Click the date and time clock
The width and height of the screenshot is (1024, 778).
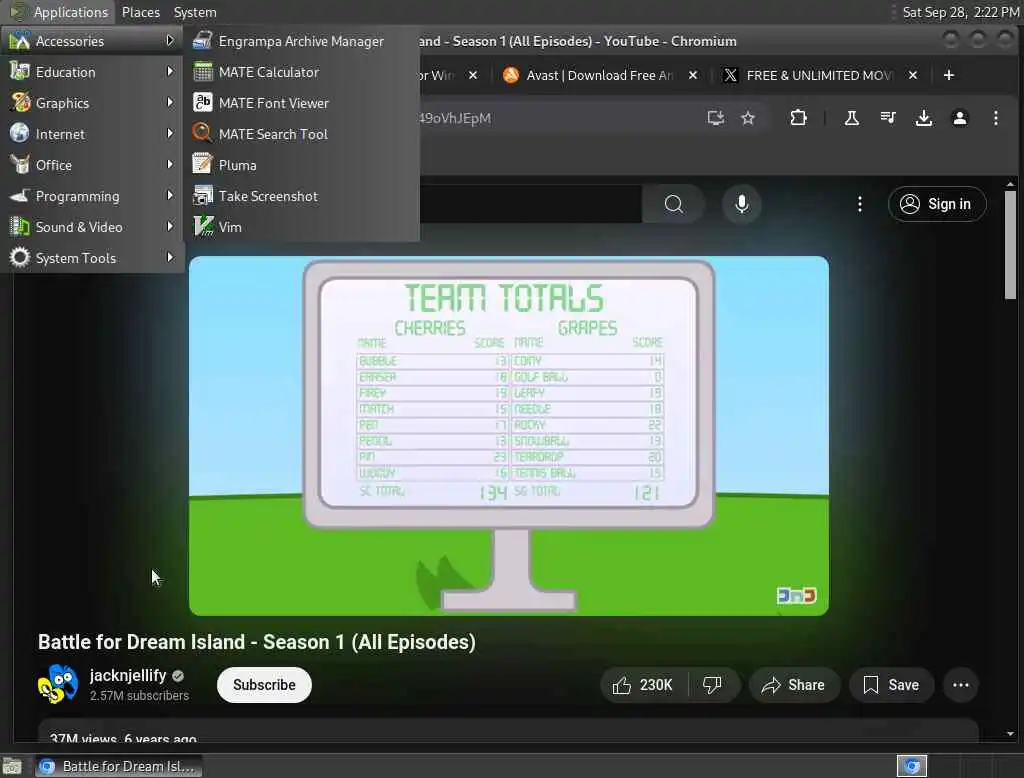(x=960, y=12)
